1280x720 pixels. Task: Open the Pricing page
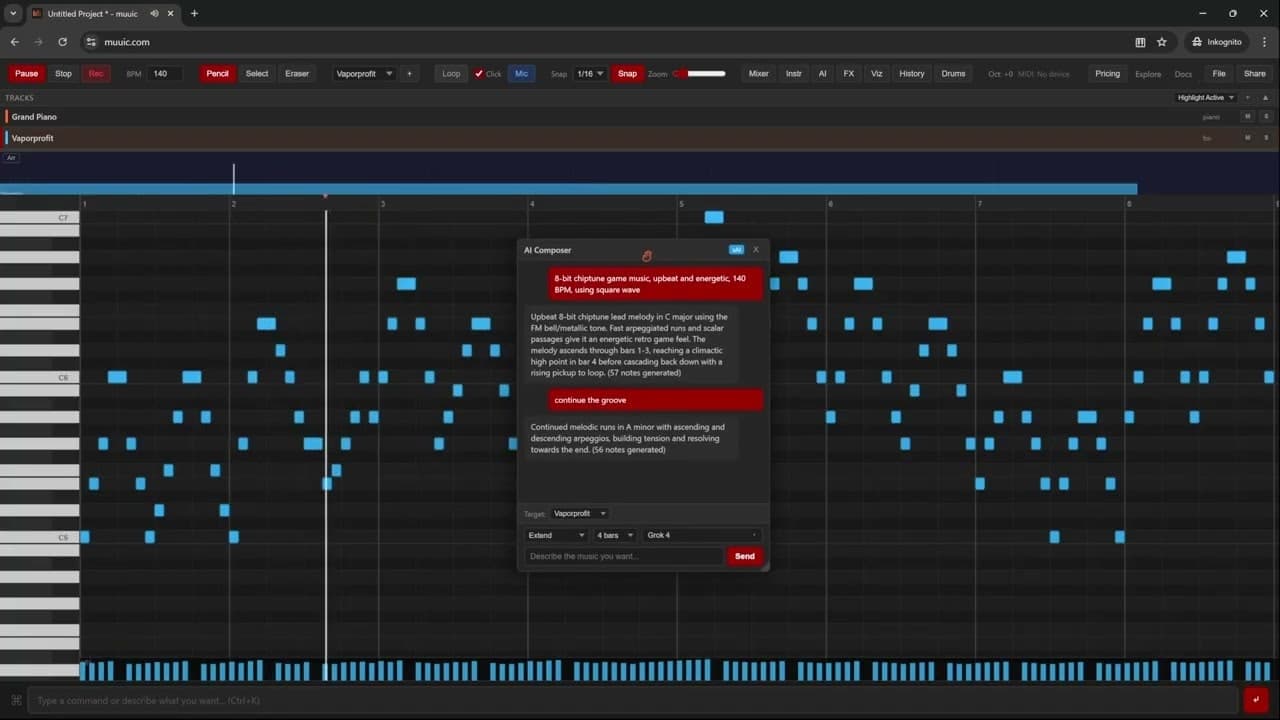coord(1108,73)
